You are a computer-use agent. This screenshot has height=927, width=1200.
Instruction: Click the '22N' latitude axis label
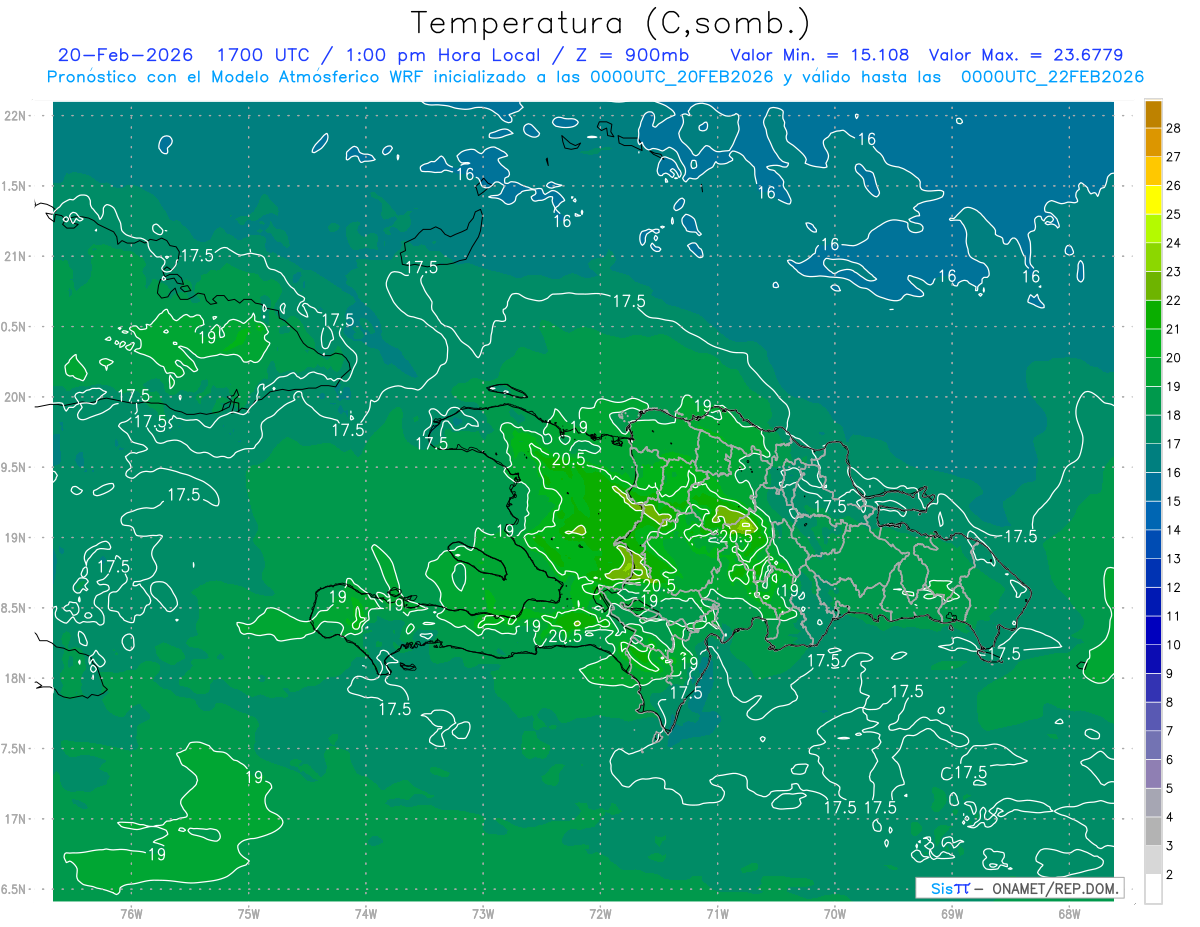[16, 115]
